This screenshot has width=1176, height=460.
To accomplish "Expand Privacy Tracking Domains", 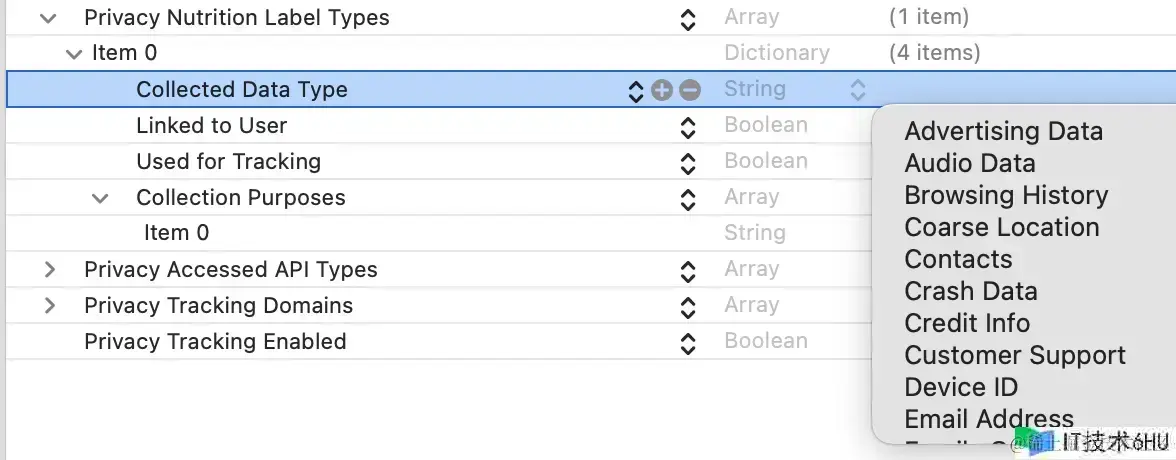I will [49, 306].
